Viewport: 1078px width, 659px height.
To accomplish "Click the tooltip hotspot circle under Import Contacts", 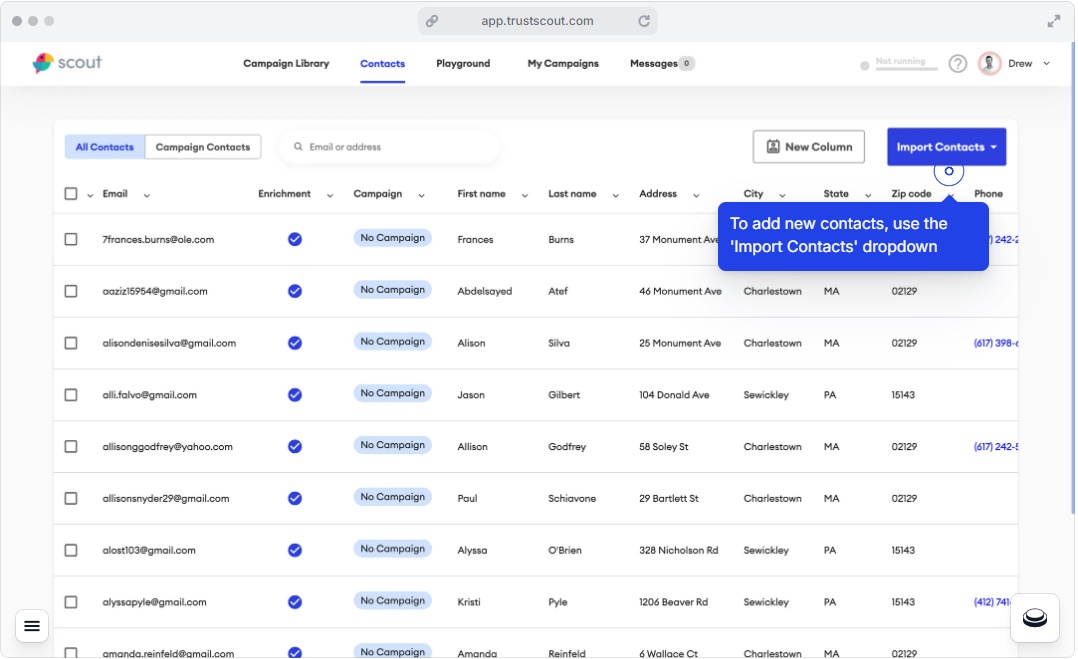I will click(949, 171).
